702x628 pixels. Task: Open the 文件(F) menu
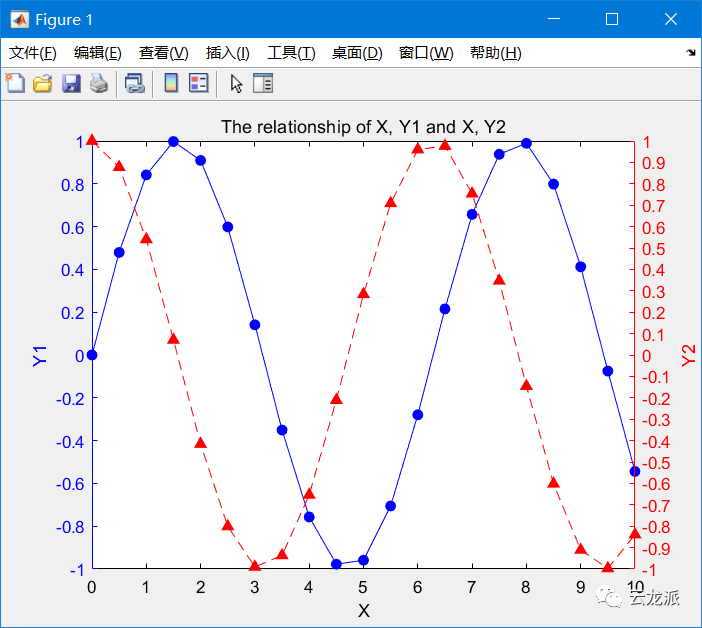point(33,53)
